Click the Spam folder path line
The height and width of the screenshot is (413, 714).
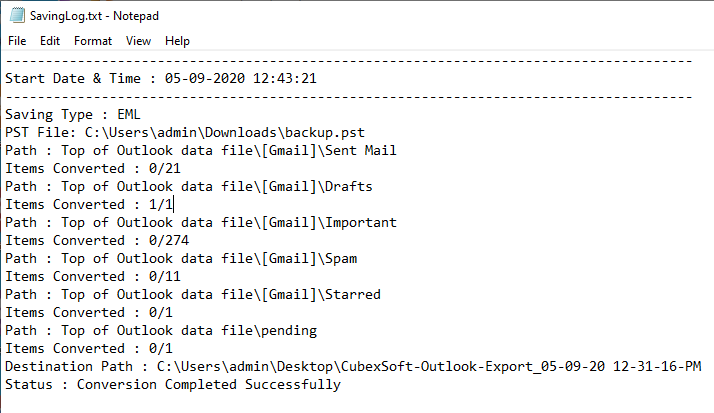tap(181, 258)
